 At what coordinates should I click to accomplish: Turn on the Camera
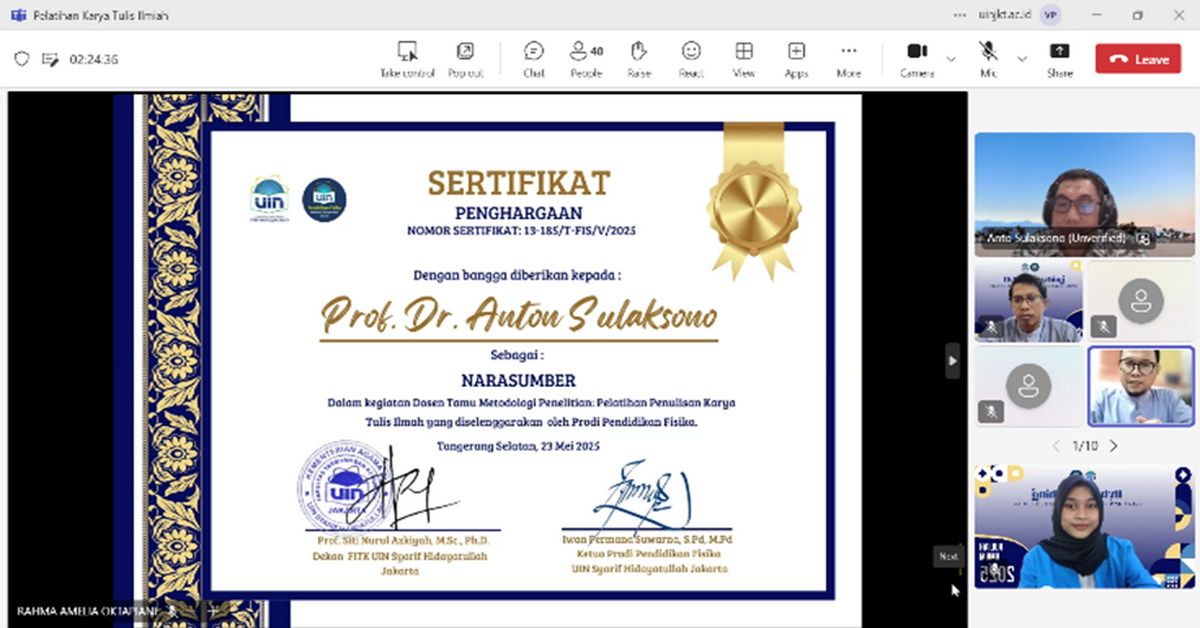point(916,59)
